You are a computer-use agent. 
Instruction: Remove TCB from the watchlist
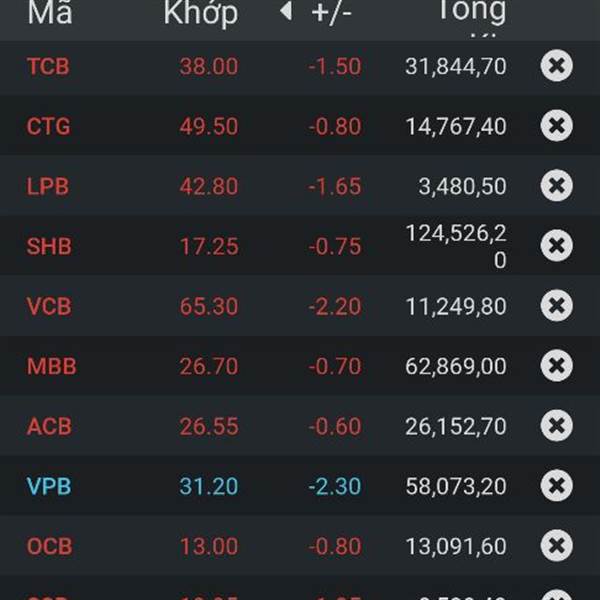pyautogui.click(x=556, y=65)
